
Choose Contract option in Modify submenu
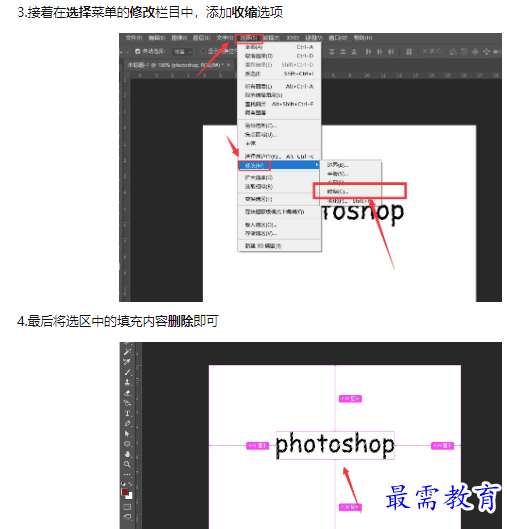[350, 192]
